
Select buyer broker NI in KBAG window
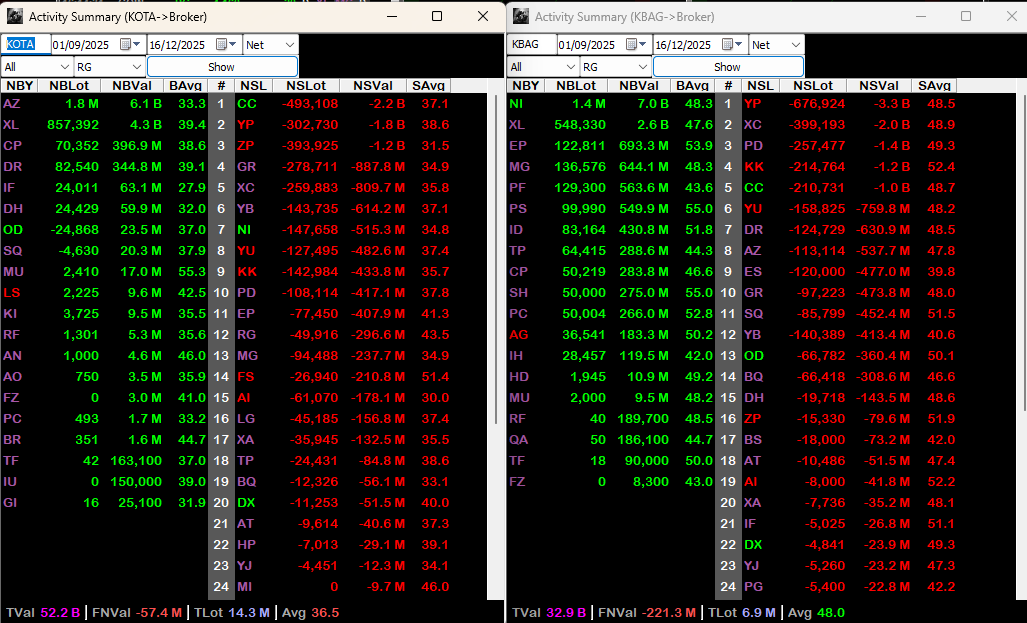517,104
